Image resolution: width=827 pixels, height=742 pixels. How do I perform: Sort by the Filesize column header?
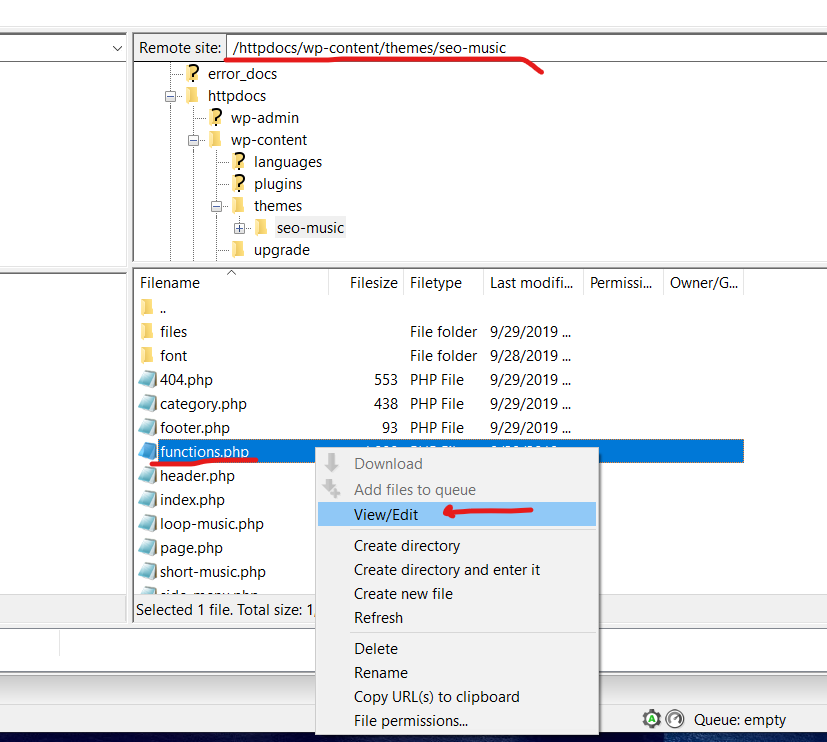[374, 283]
